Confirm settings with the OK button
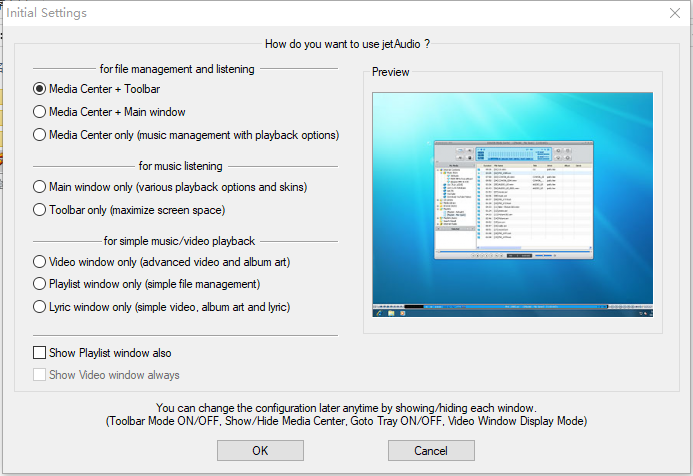 [x=260, y=451]
